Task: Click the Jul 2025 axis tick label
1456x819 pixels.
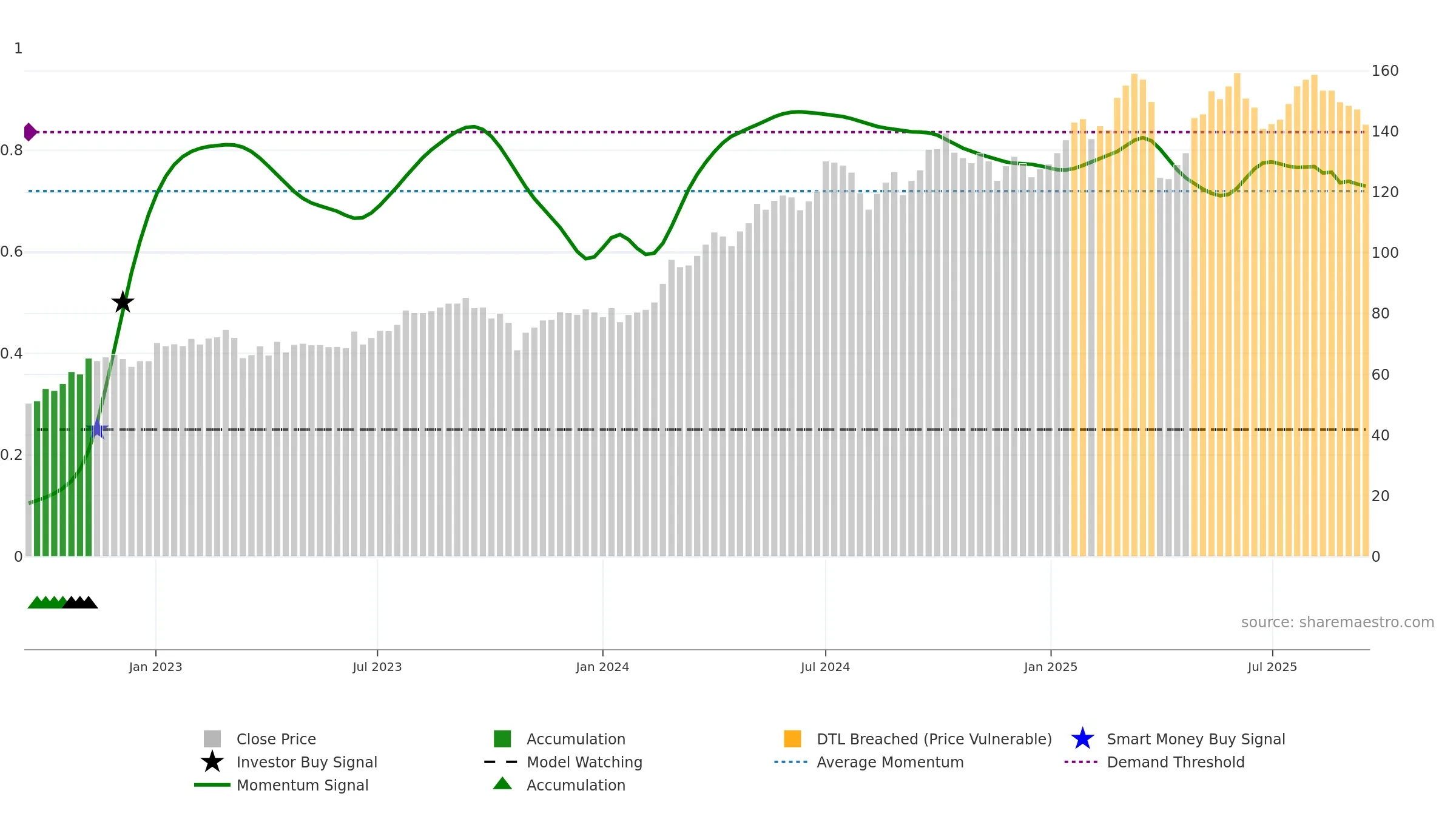Action: [x=1272, y=667]
